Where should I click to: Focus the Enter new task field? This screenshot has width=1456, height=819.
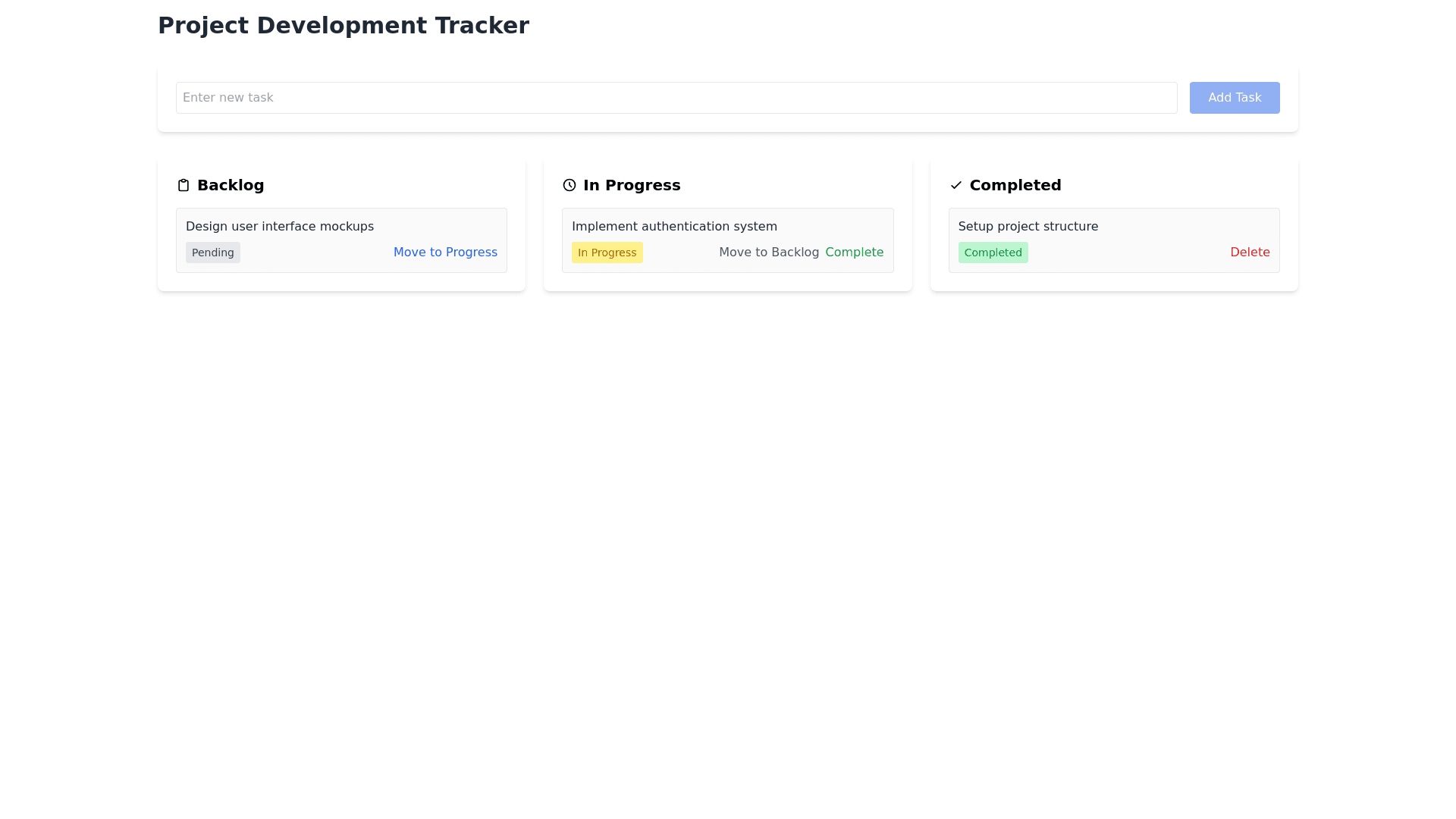click(x=676, y=98)
